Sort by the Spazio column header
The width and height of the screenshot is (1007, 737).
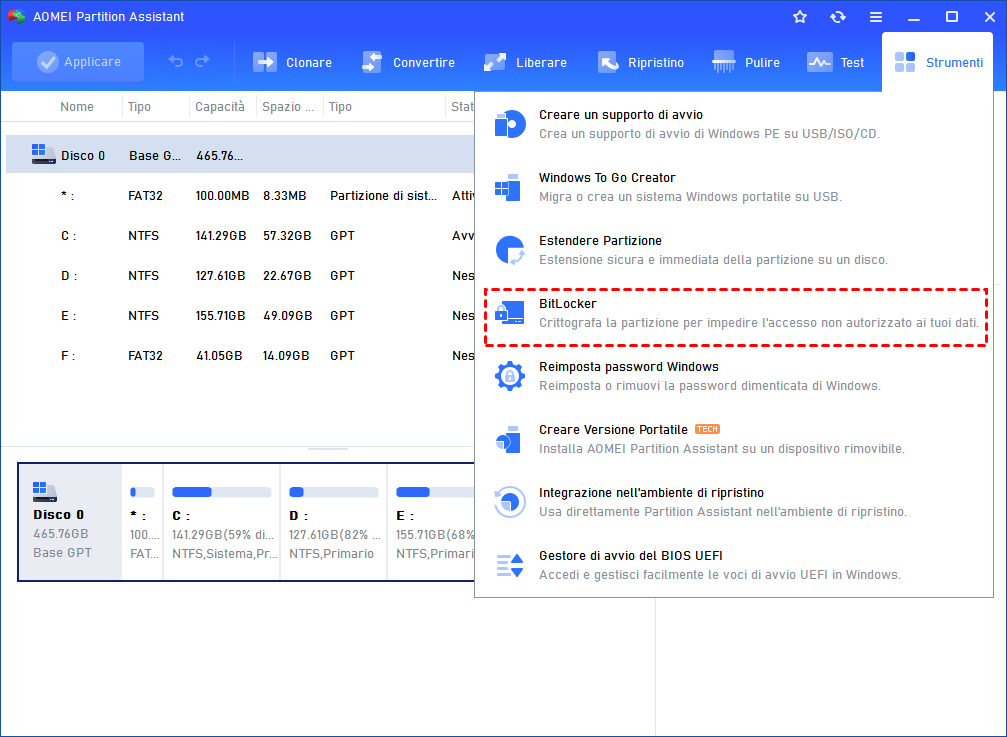pyautogui.click(x=288, y=107)
